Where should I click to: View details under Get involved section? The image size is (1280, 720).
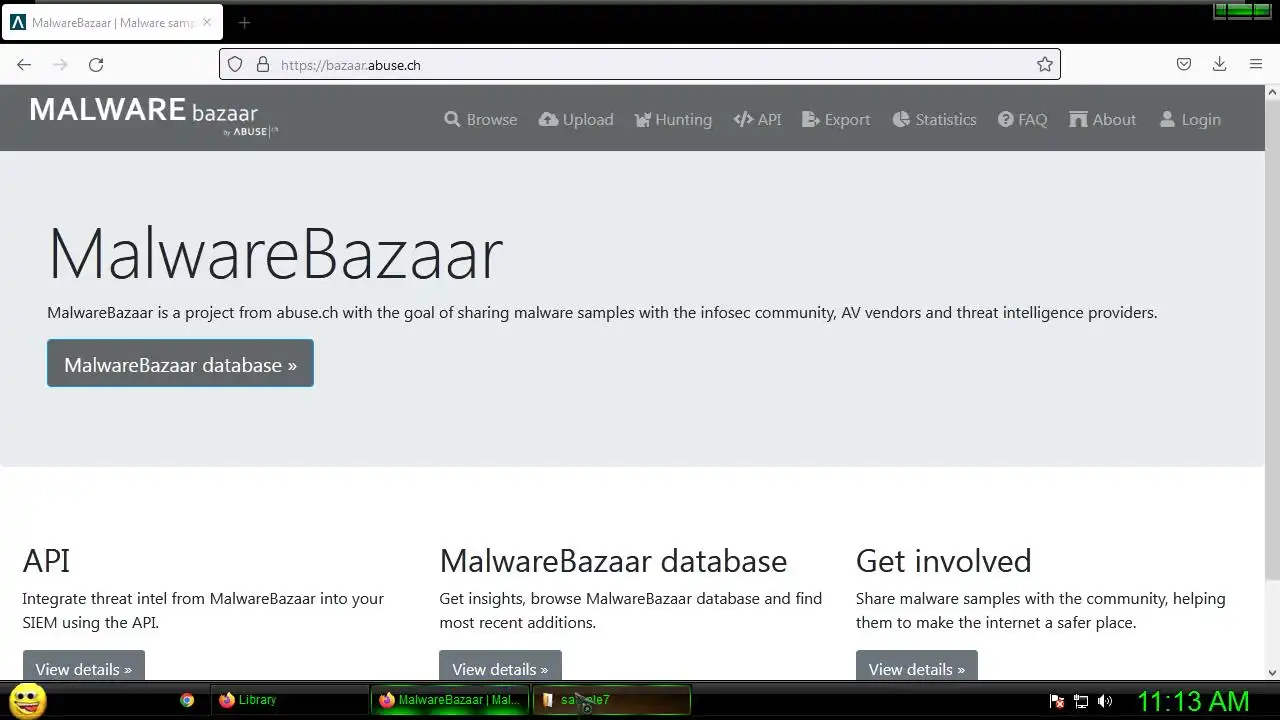(x=917, y=669)
